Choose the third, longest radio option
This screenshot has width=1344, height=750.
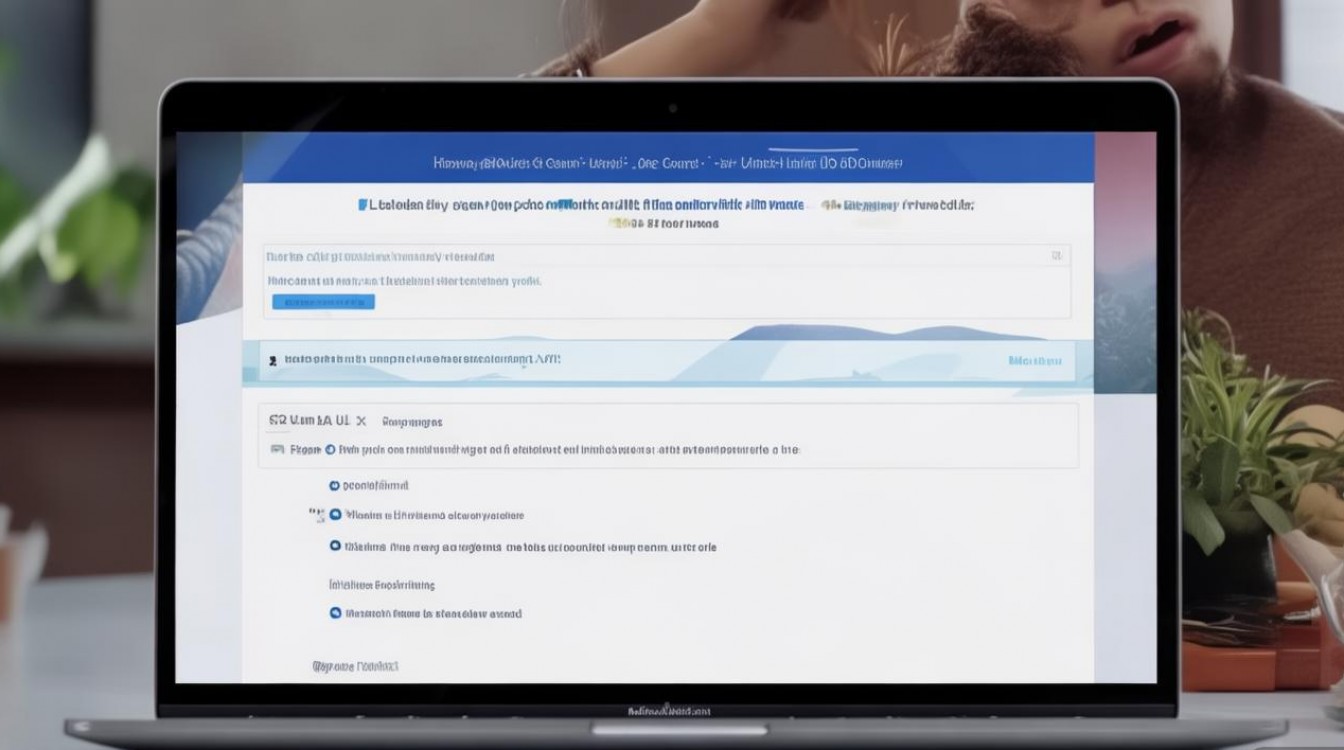(x=335, y=547)
